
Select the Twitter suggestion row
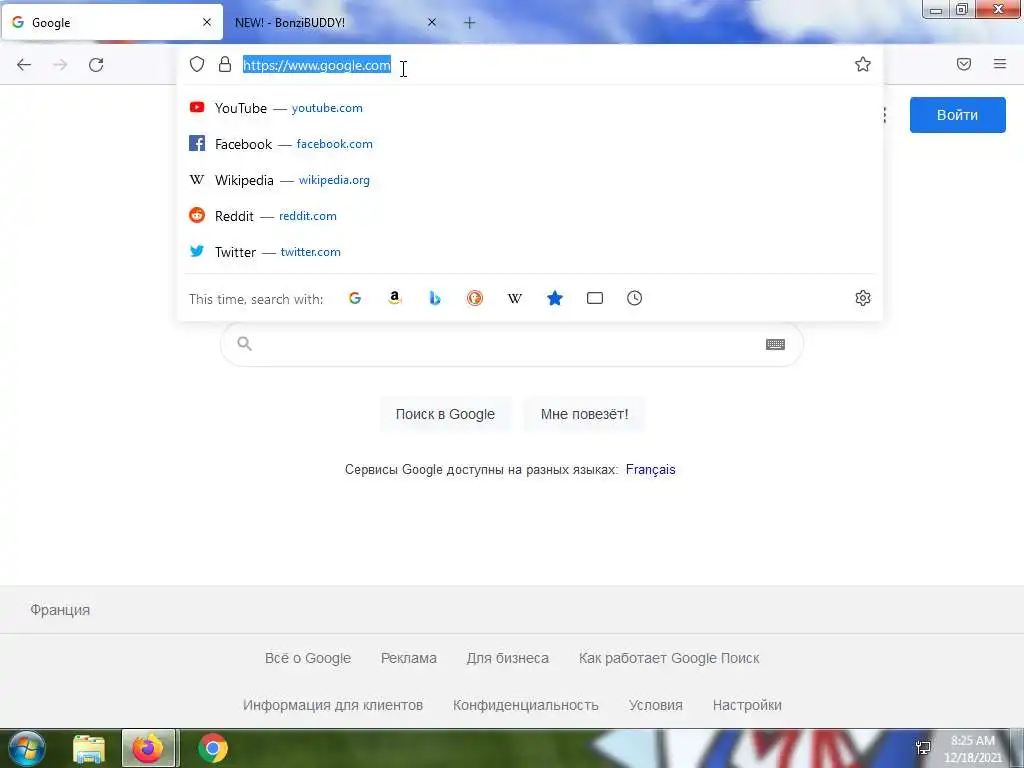click(x=530, y=251)
